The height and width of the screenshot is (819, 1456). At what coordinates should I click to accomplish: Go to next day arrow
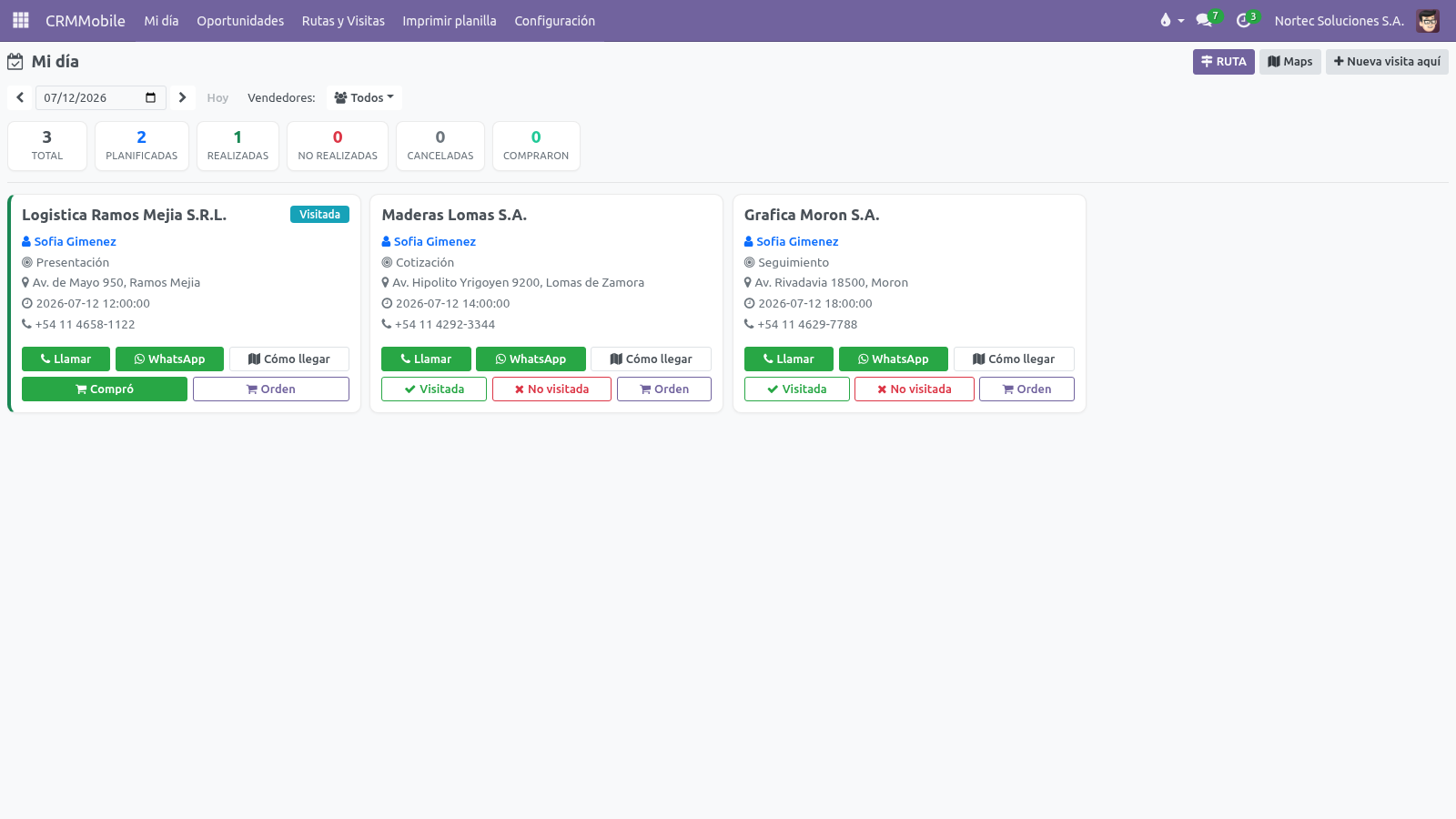tap(182, 97)
